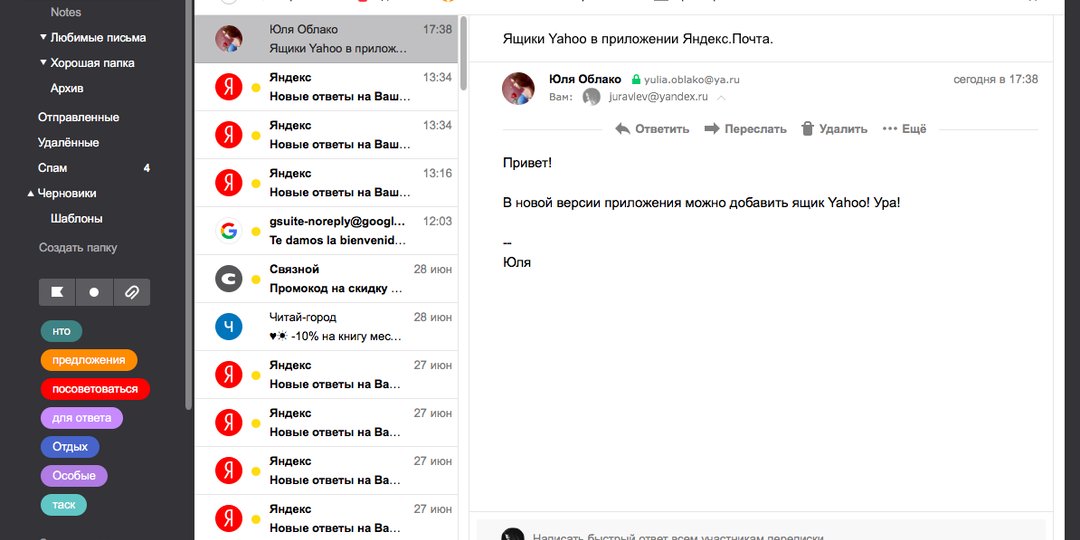Toggle unread dot on Яндекс 13:16 message
The height and width of the screenshot is (540, 1080).
(255, 184)
